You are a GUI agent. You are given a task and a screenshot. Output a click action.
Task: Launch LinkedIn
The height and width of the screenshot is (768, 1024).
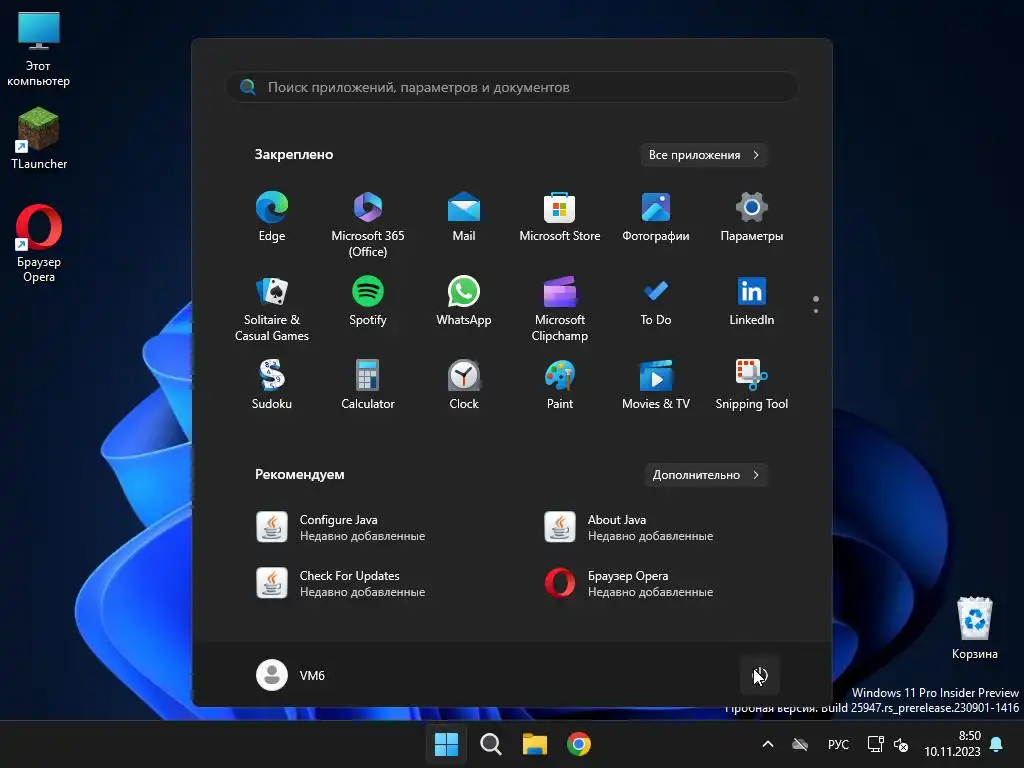point(752,302)
